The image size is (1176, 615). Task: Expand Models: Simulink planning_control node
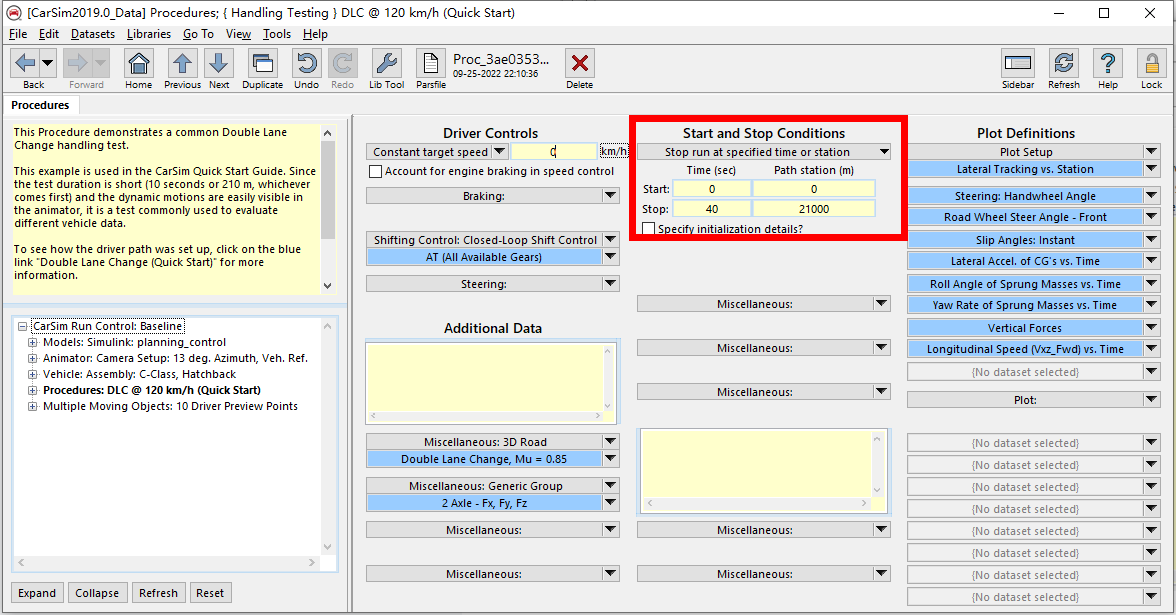coord(32,342)
